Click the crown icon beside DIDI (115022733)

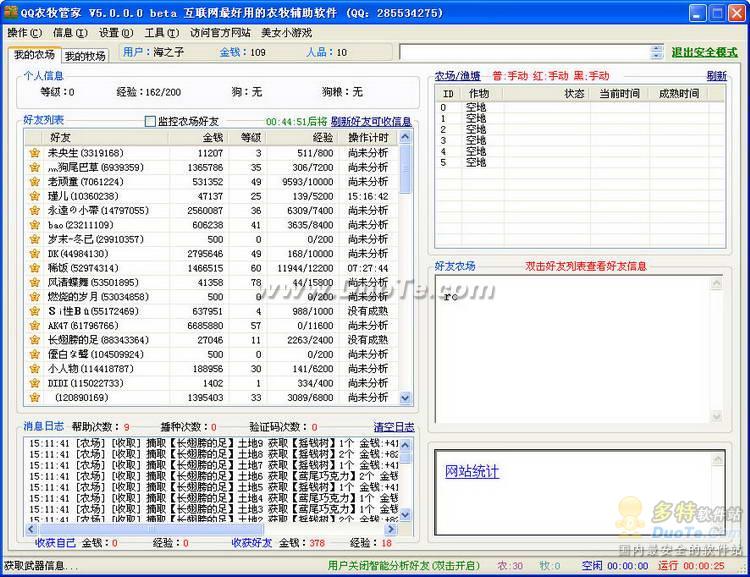[x=34, y=383]
